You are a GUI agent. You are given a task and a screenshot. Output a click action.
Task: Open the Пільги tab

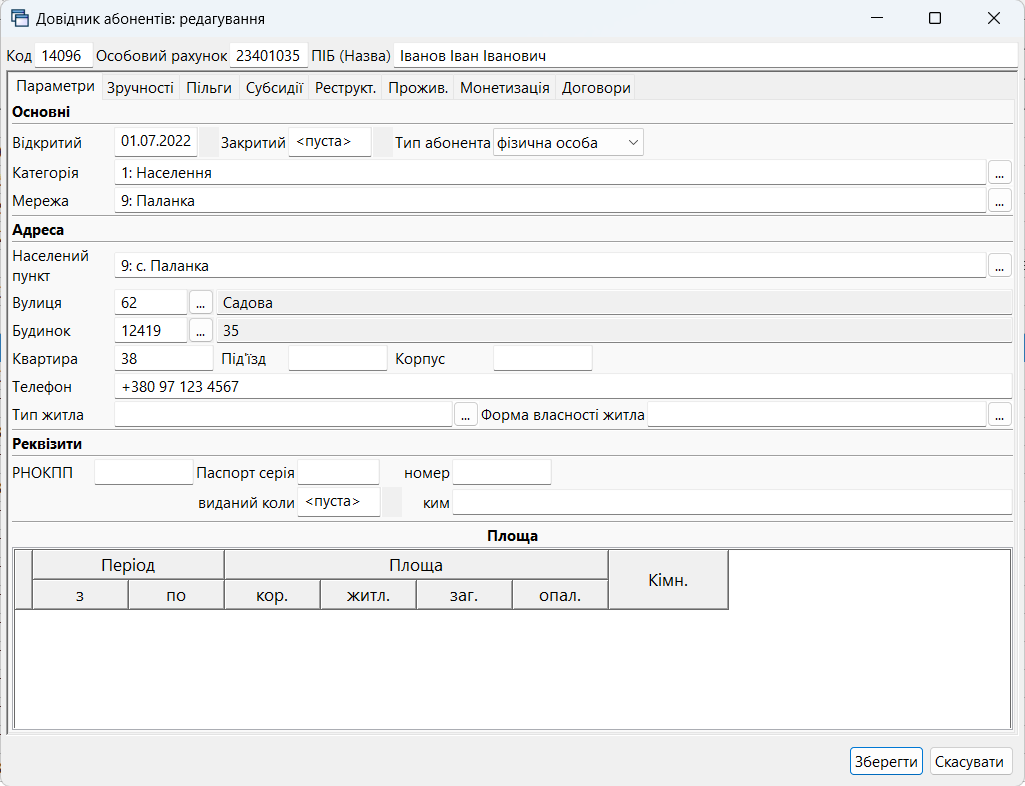[x=209, y=88]
